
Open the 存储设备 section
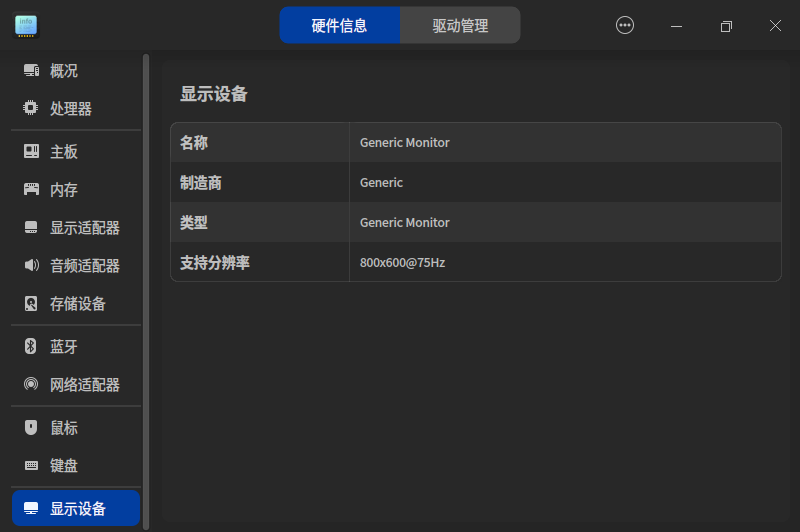76,303
